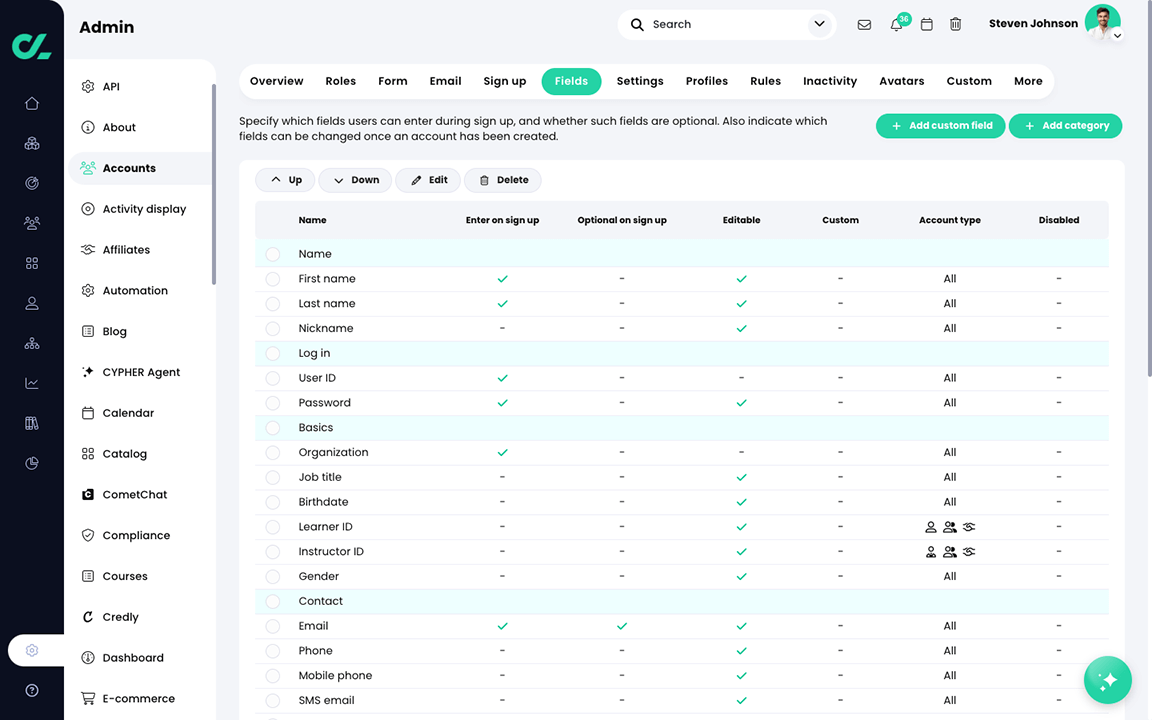This screenshot has width=1152, height=720.
Task: Launch the floating AI assistant button
Action: [1107, 680]
